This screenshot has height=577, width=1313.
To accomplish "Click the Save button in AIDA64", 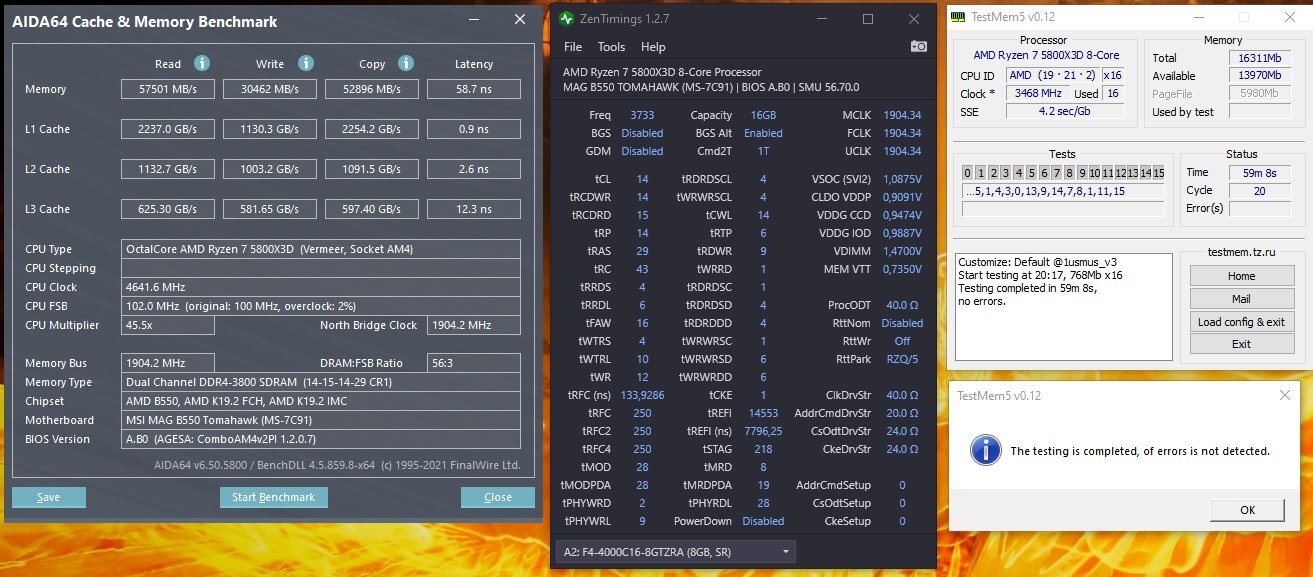I will 49,497.
